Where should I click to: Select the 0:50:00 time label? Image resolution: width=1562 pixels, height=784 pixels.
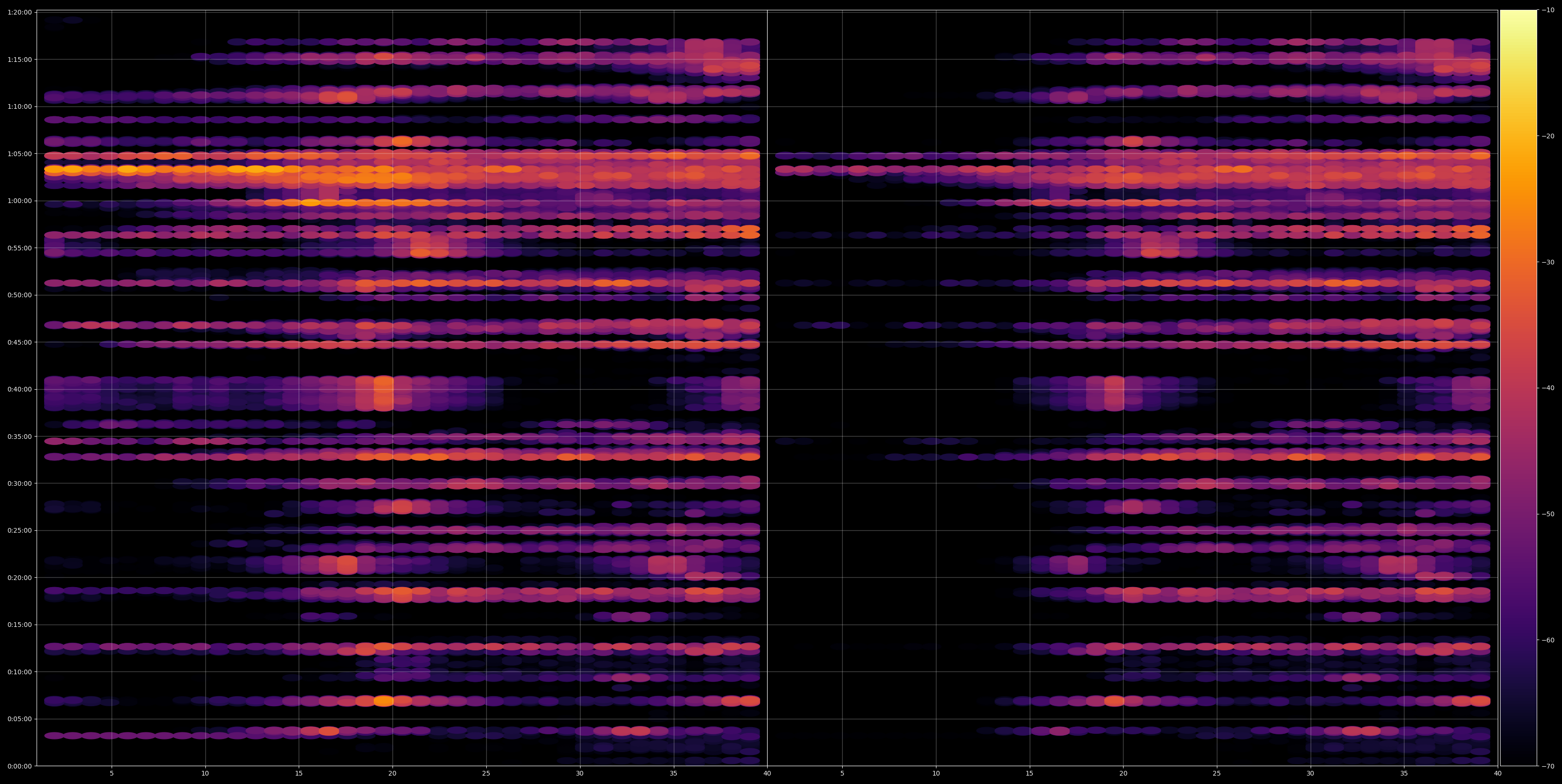19,295
